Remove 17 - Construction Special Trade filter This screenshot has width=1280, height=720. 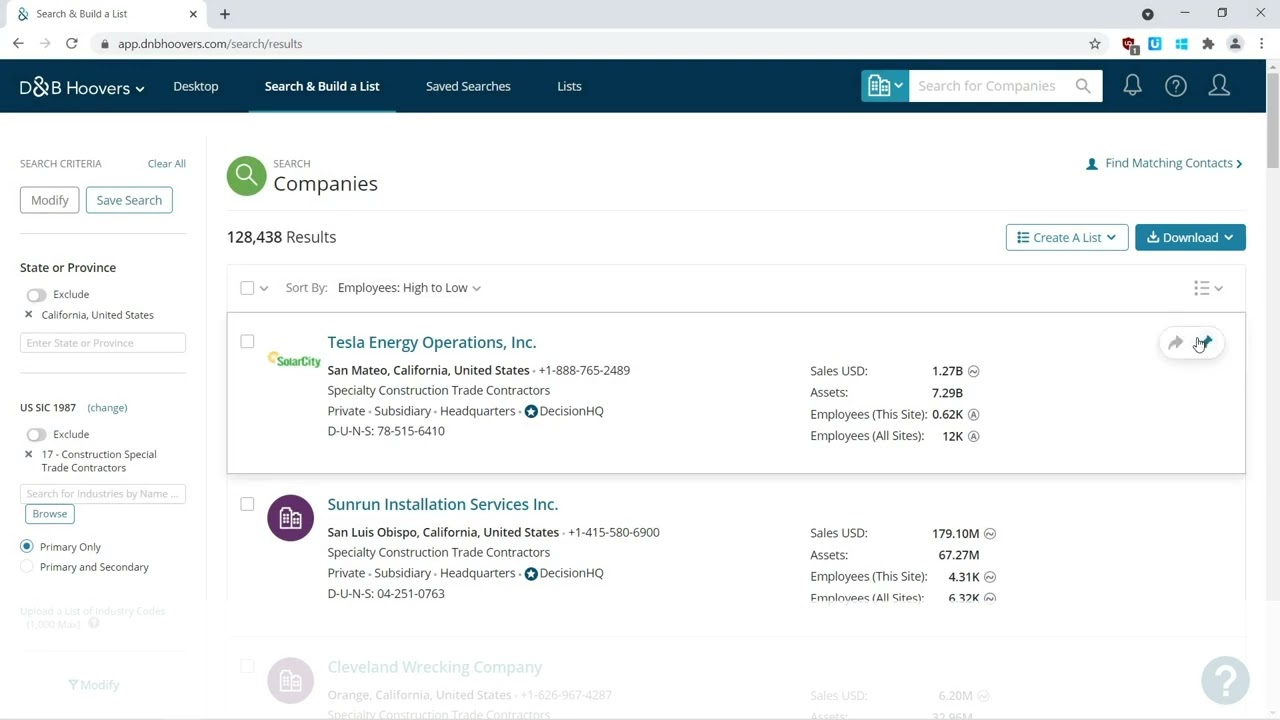[28, 454]
